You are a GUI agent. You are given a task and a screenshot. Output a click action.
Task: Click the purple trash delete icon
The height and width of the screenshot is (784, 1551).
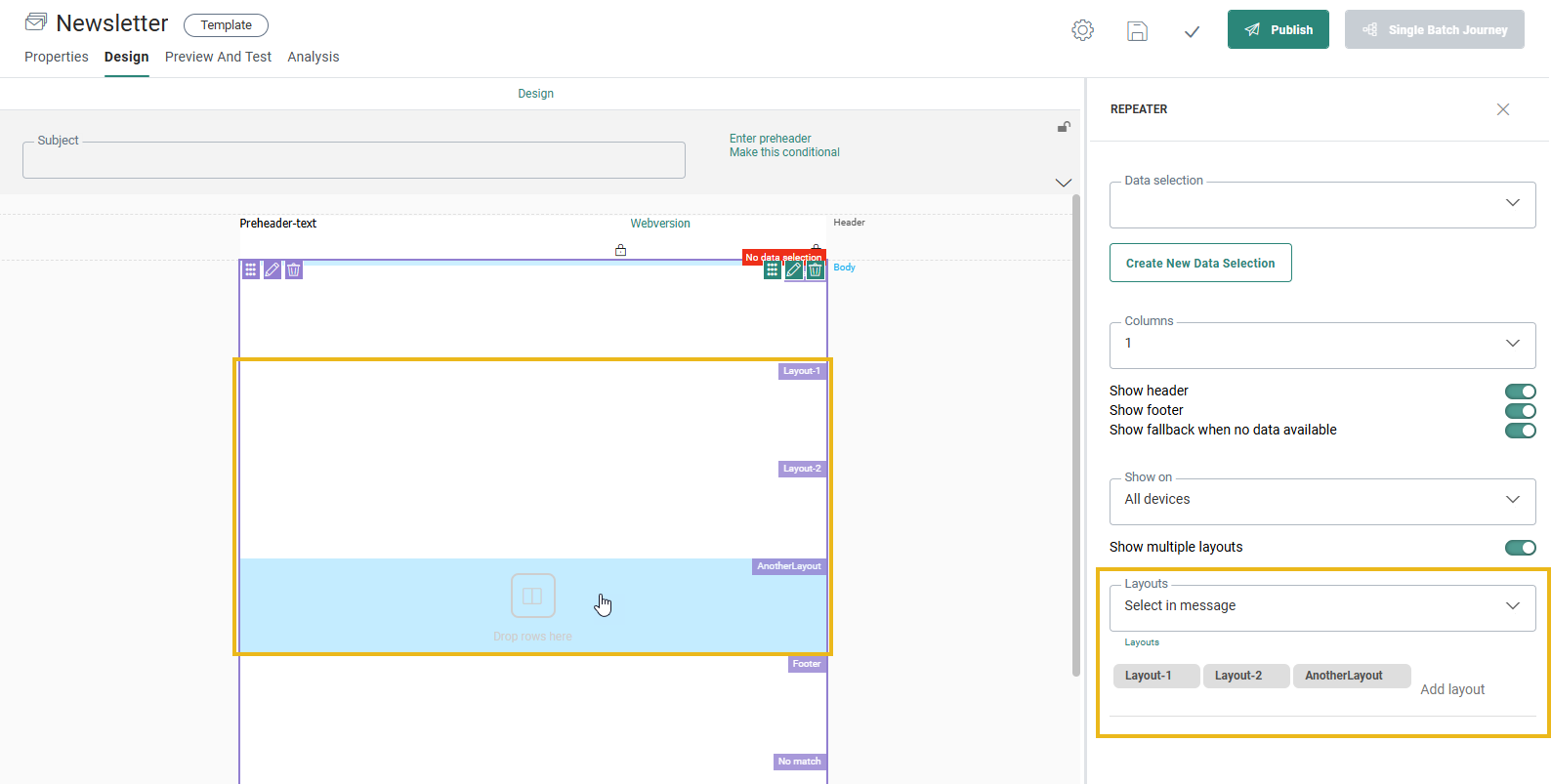pos(294,269)
